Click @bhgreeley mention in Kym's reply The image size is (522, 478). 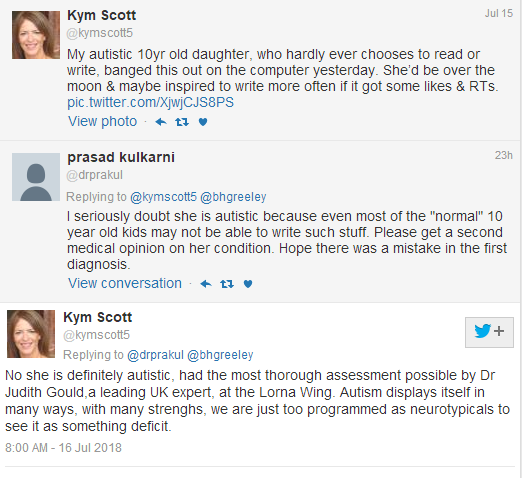click(220, 355)
